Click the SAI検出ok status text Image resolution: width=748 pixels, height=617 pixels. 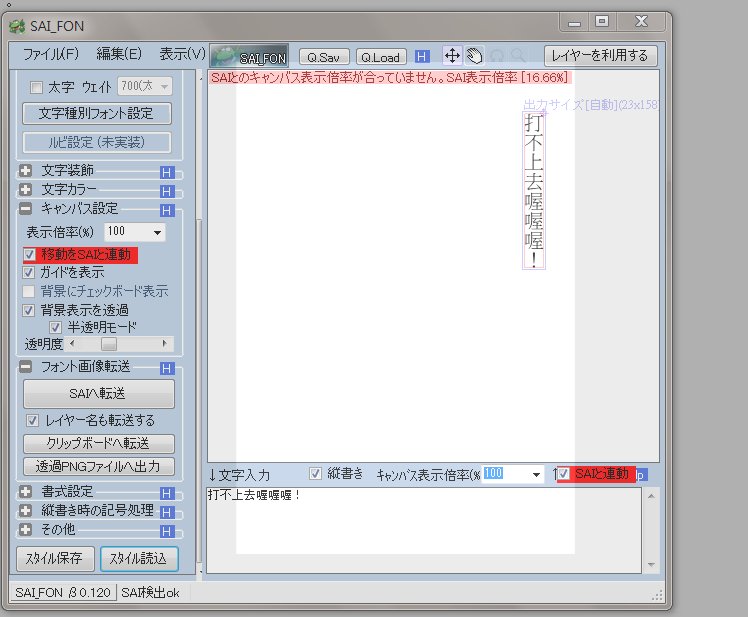150,593
